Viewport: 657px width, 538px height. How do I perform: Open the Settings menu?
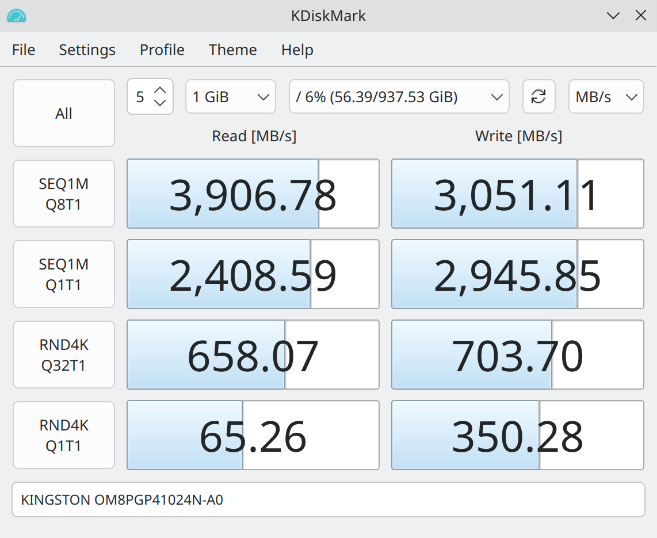click(87, 50)
